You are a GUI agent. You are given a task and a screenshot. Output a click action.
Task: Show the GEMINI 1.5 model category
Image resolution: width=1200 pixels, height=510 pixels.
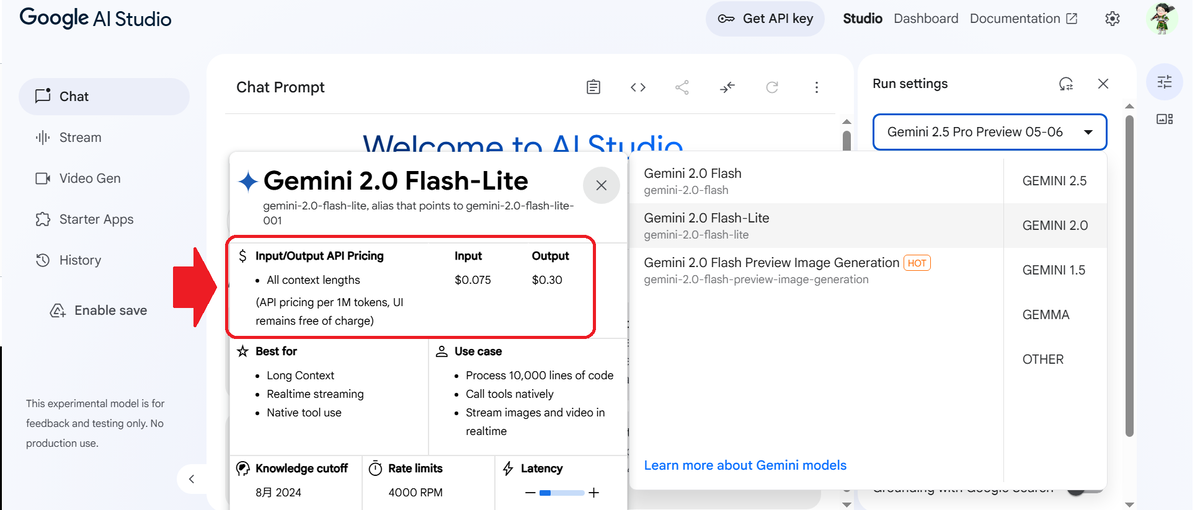1054,270
